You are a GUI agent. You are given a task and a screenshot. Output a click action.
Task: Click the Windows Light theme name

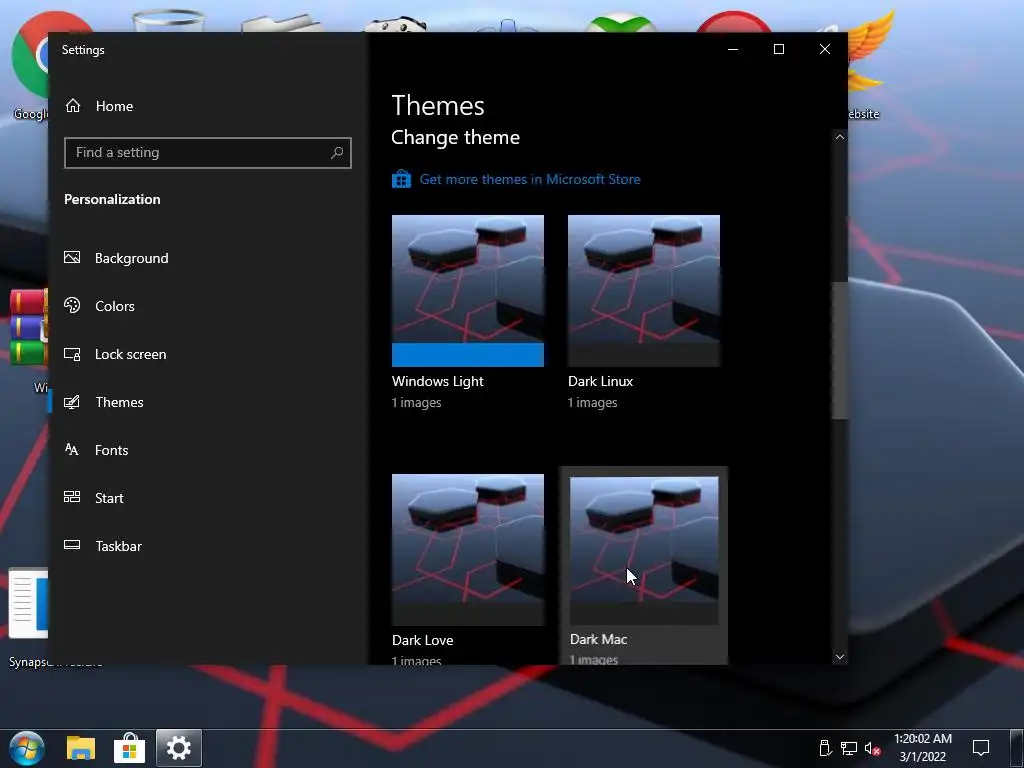(x=438, y=381)
